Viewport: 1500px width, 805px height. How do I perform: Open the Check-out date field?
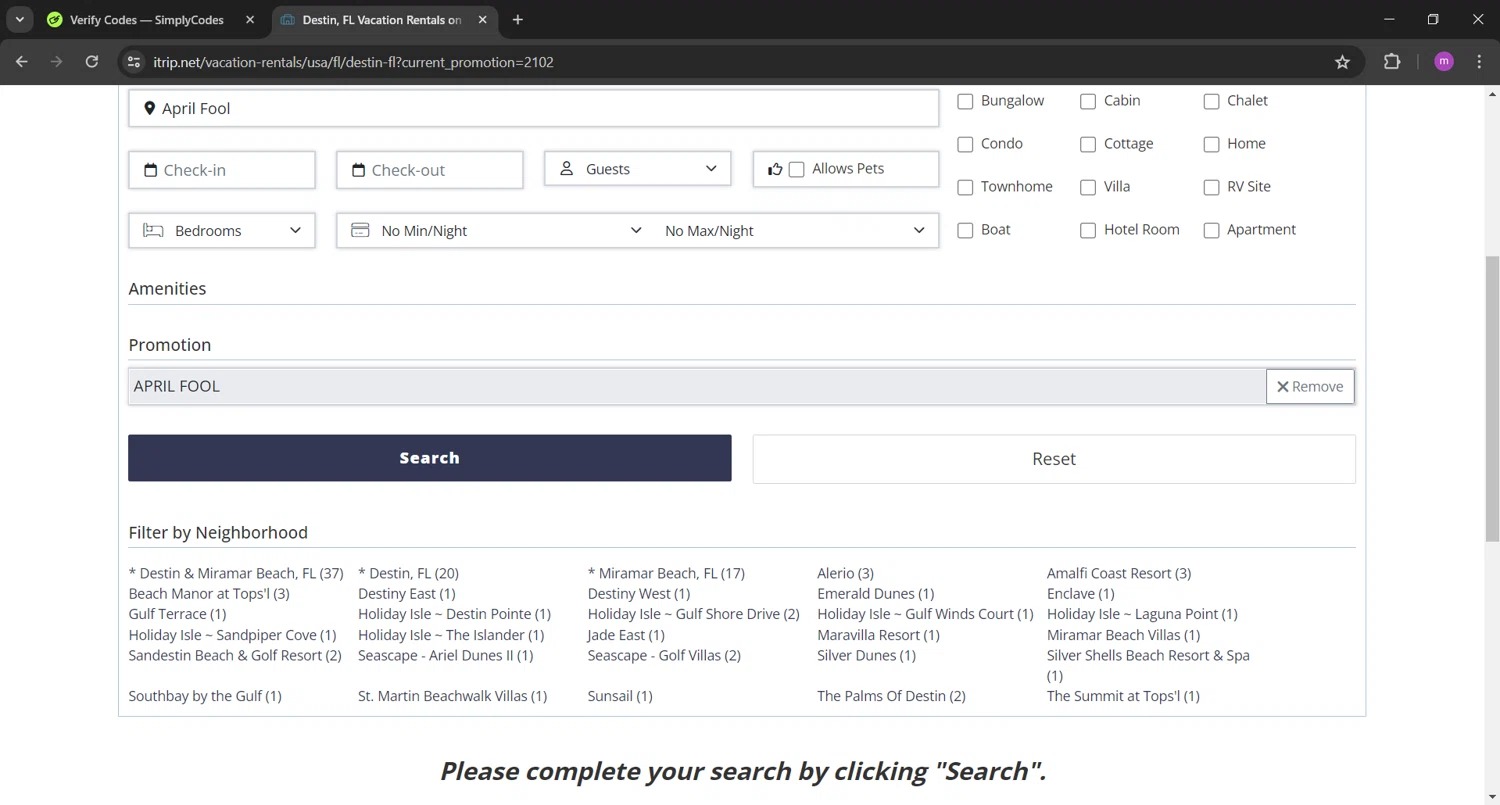pyautogui.click(x=430, y=170)
